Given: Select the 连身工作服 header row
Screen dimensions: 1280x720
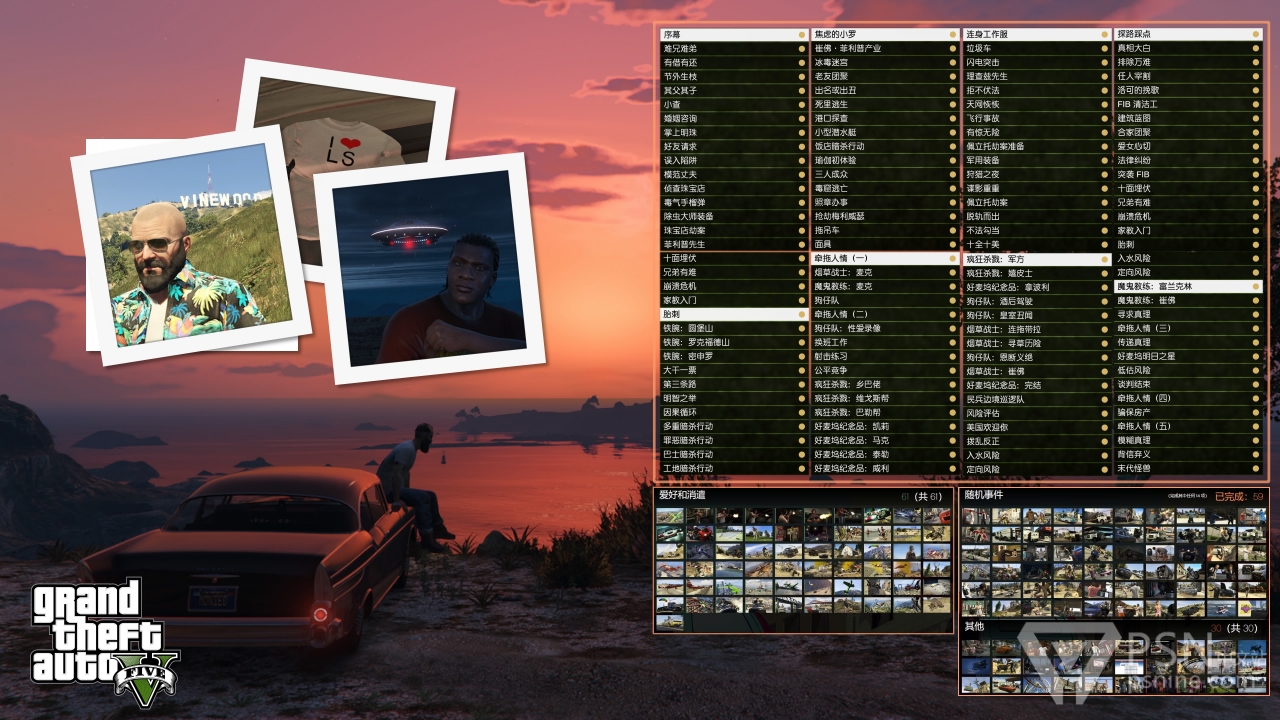Looking at the screenshot, I should tap(1036, 34).
